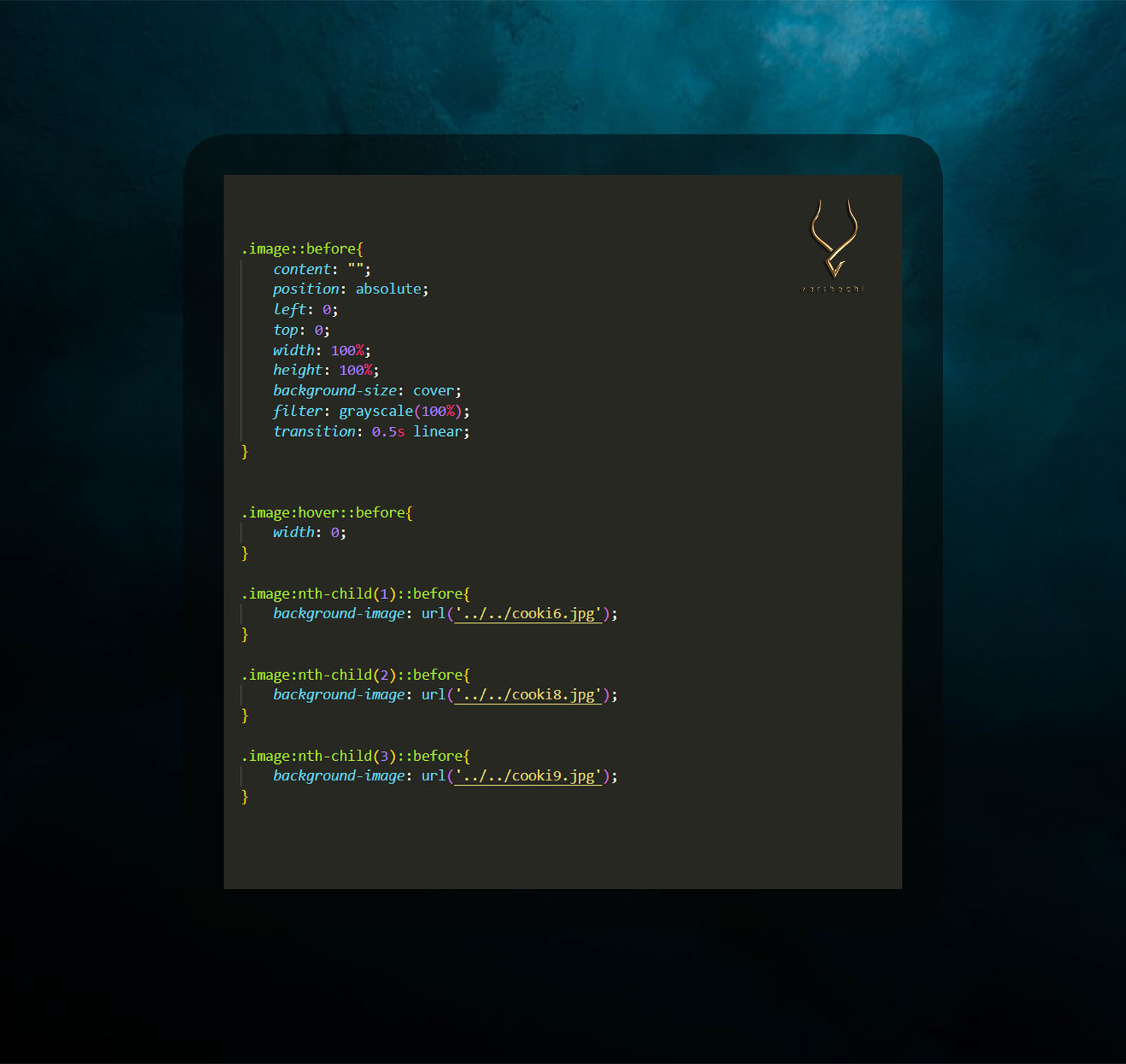Click the absolute value text

(x=388, y=289)
